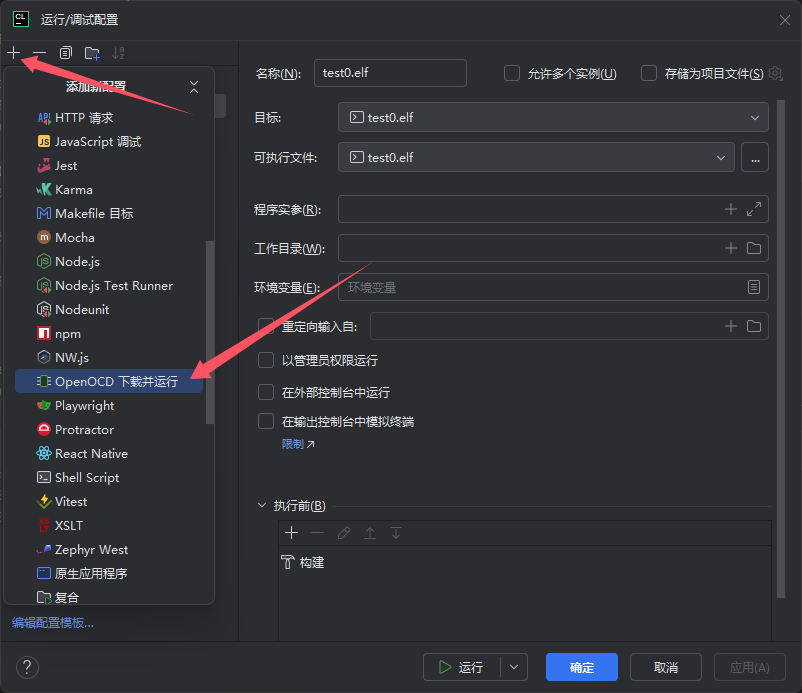The width and height of the screenshot is (802, 693).
Task: Confirm with the 确定 button
Action: pos(582,667)
